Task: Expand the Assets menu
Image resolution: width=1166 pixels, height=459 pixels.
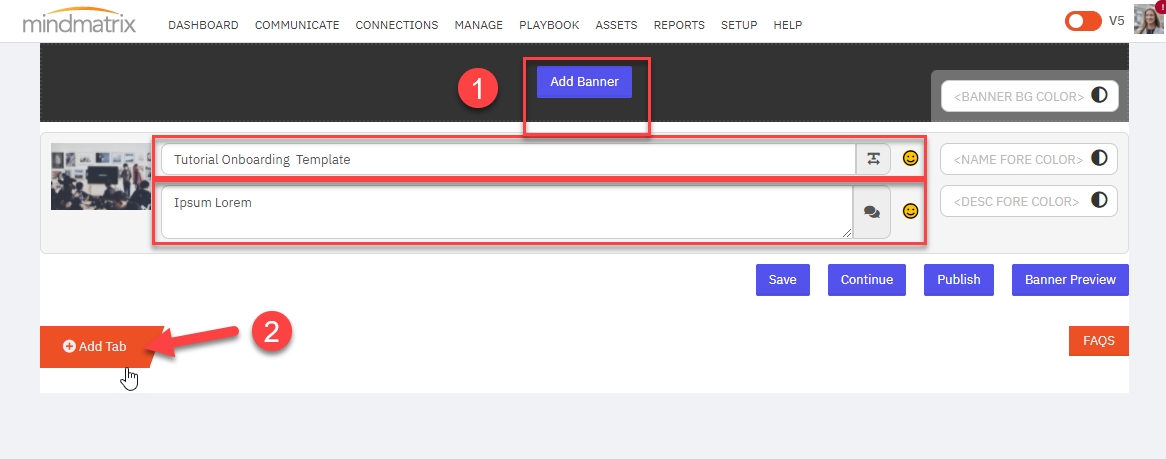Action: click(x=616, y=25)
